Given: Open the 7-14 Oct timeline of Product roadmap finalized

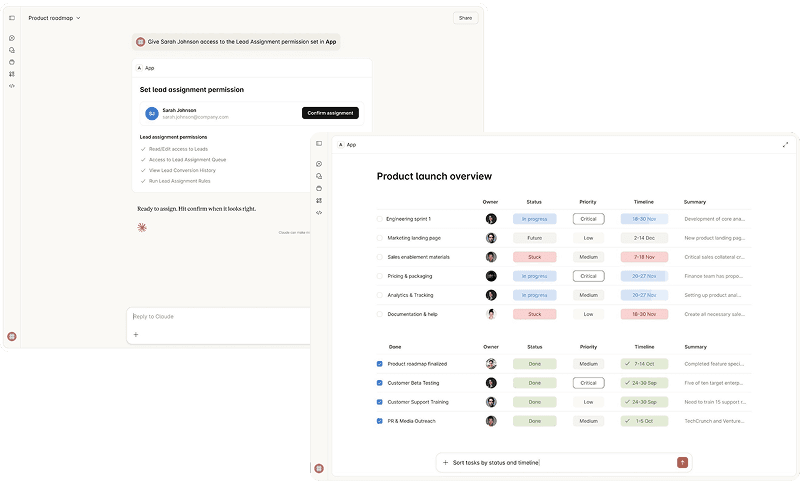Looking at the screenshot, I should (644, 364).
